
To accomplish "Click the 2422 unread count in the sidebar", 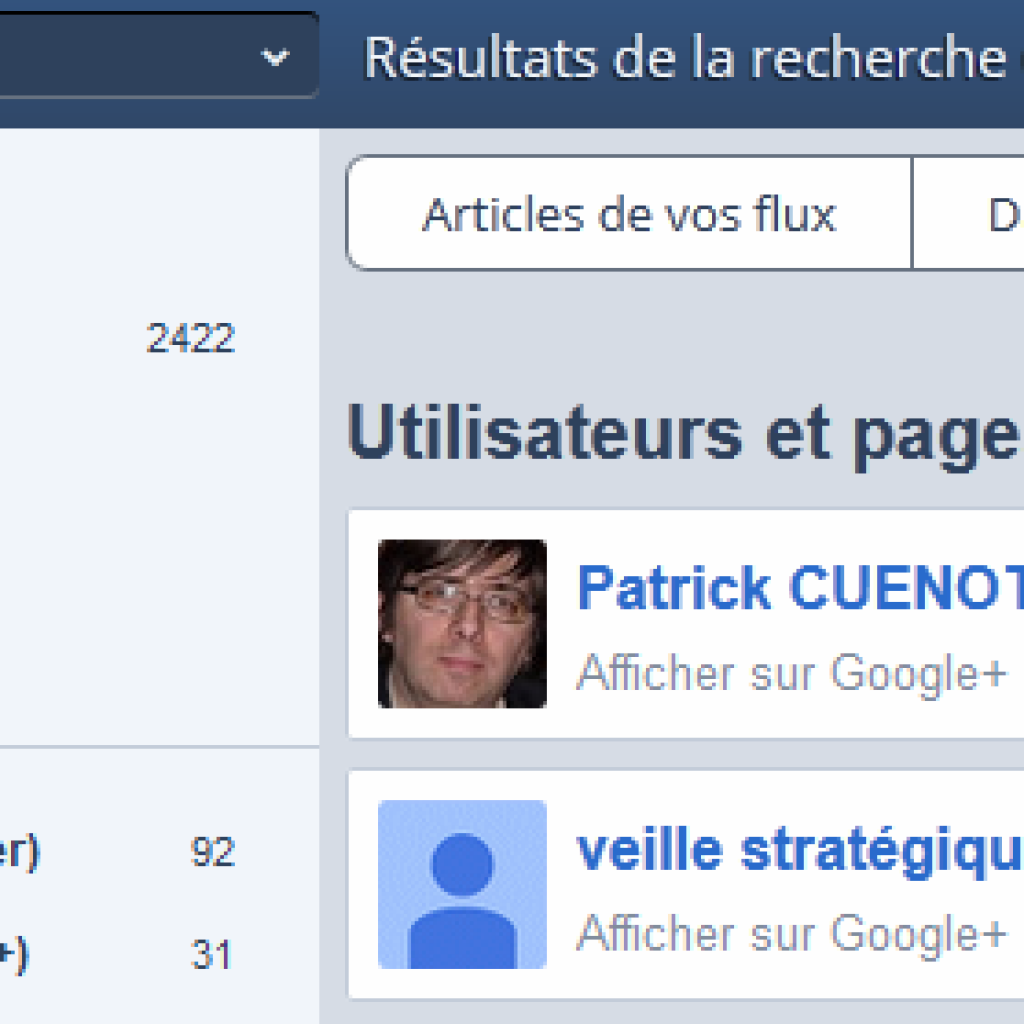I will pos(190,339).
